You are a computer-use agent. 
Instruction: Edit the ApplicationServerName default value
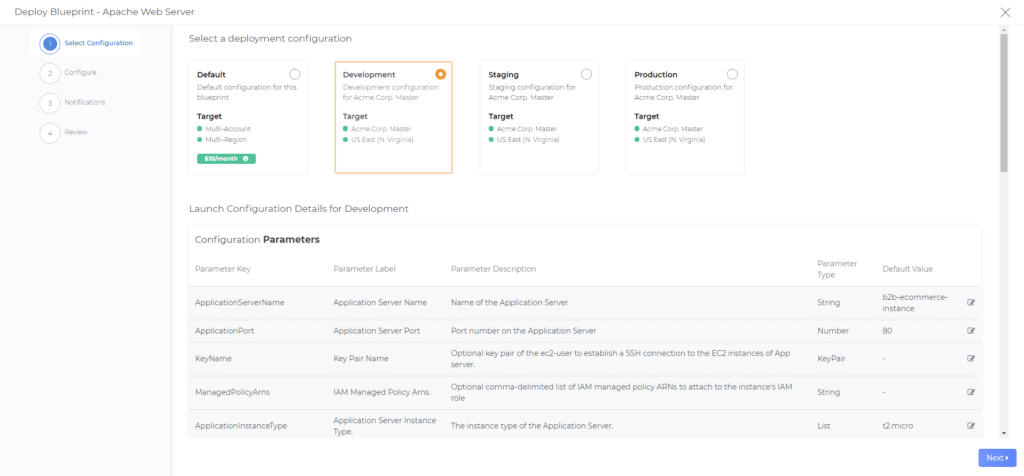coord(970,303)
